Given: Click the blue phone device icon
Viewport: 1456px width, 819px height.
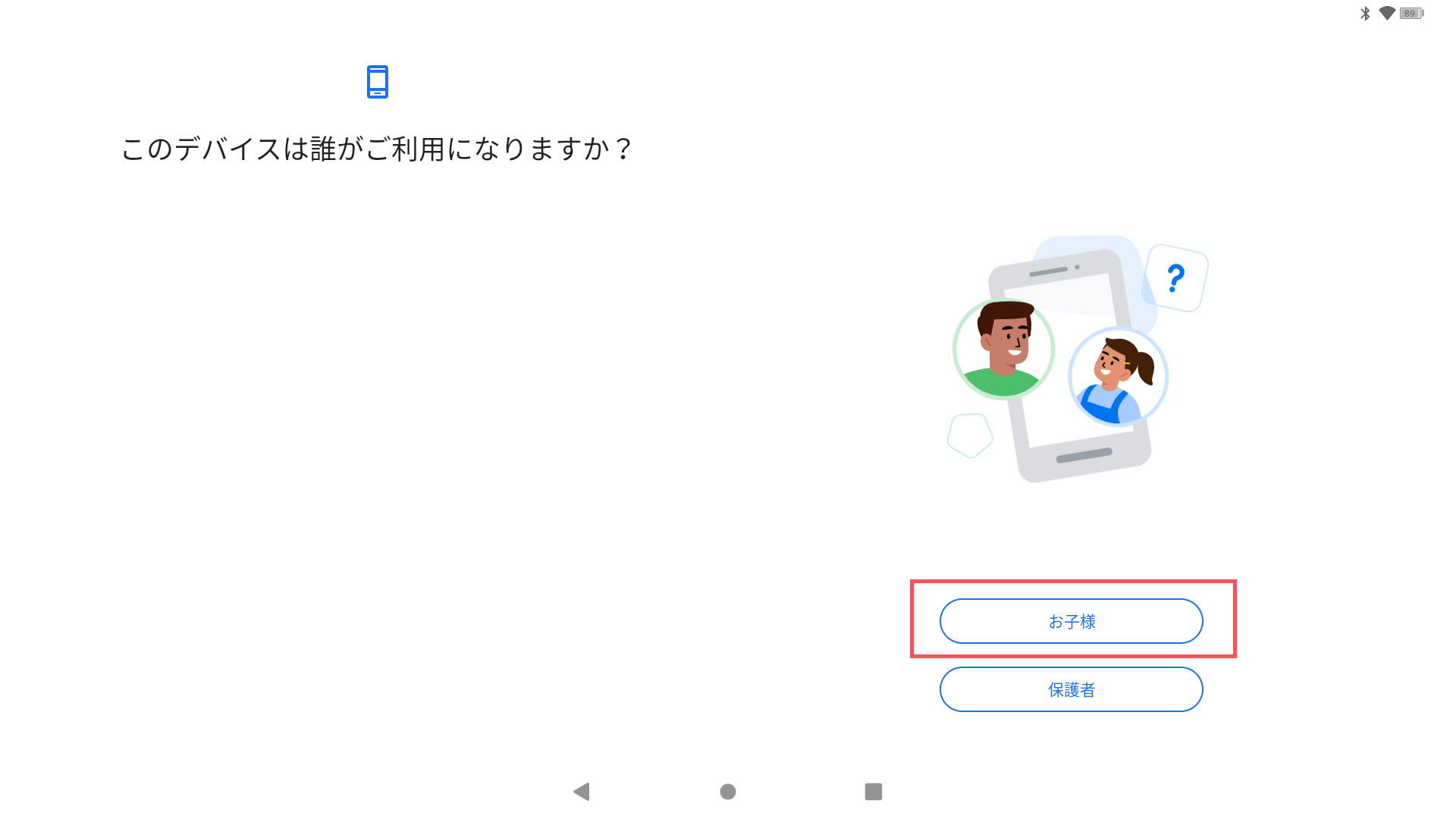Looking at the screenshot, I should (378, 82).
